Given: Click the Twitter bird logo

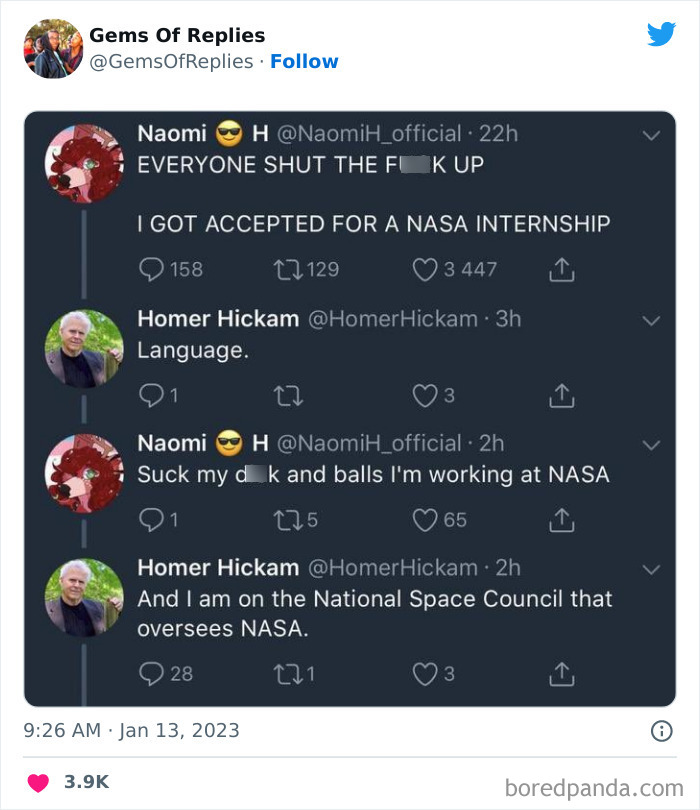Looking at the screenshot, I should [662, 33].
